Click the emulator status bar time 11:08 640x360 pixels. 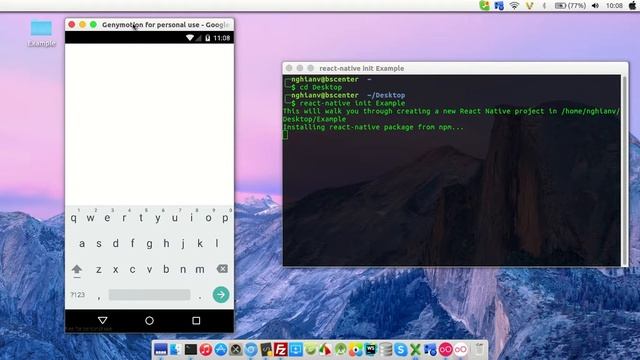point(222,38)
